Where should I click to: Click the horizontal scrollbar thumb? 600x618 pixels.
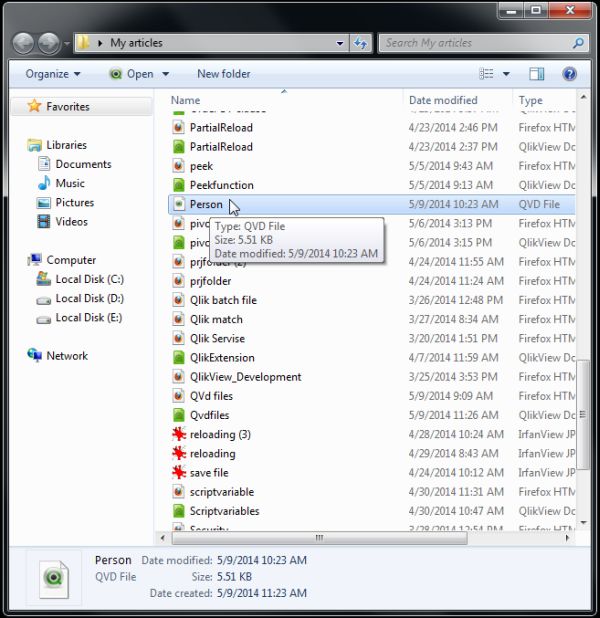319,538
